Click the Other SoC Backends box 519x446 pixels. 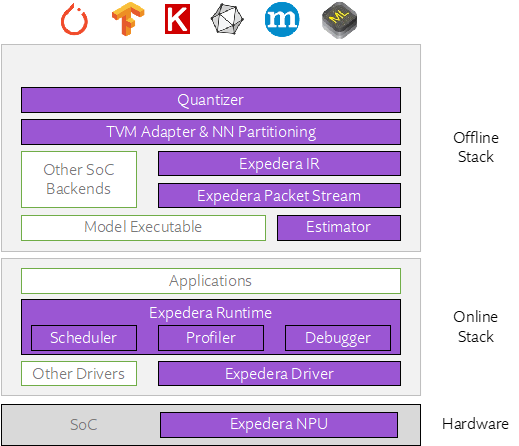[79, 179]
